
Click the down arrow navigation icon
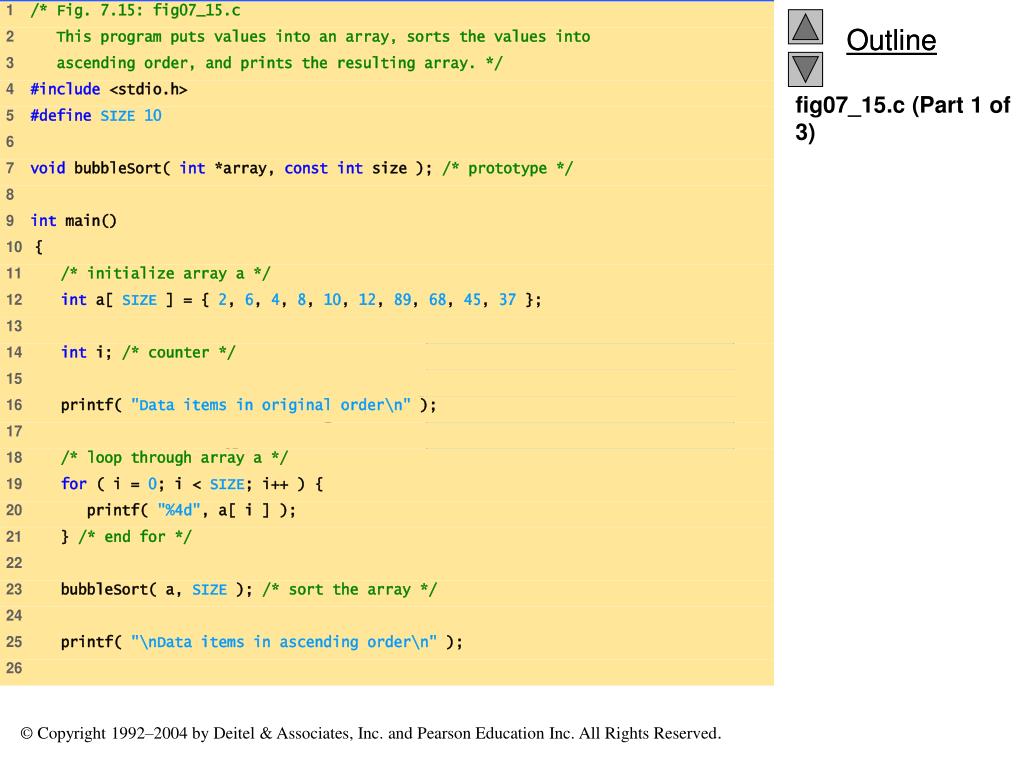click(x=805, y=69)
